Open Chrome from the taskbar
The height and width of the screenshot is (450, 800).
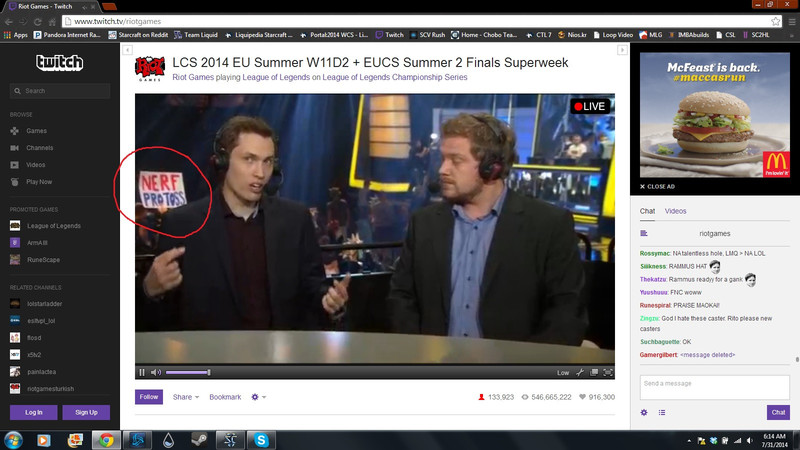click(x=106, y=440)
